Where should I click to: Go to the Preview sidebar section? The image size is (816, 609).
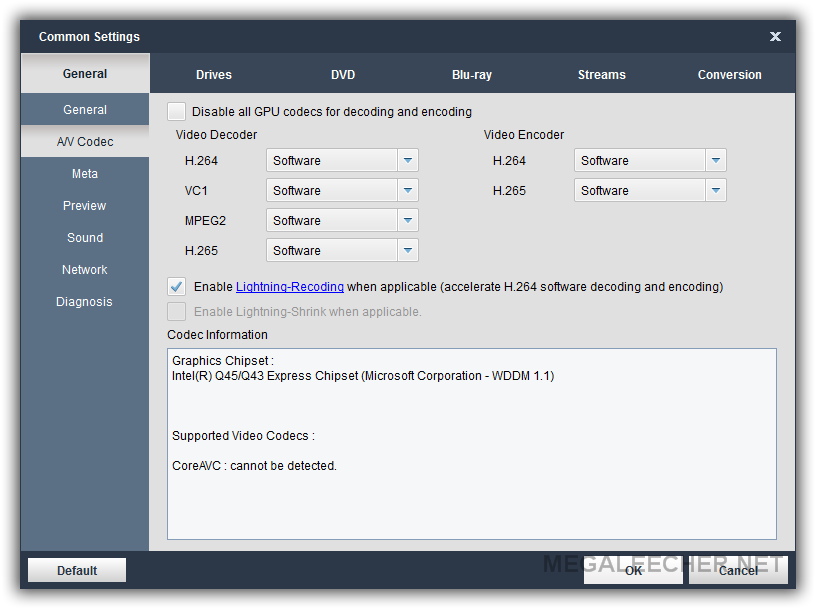pyautogui.click(x=85, y=206)
